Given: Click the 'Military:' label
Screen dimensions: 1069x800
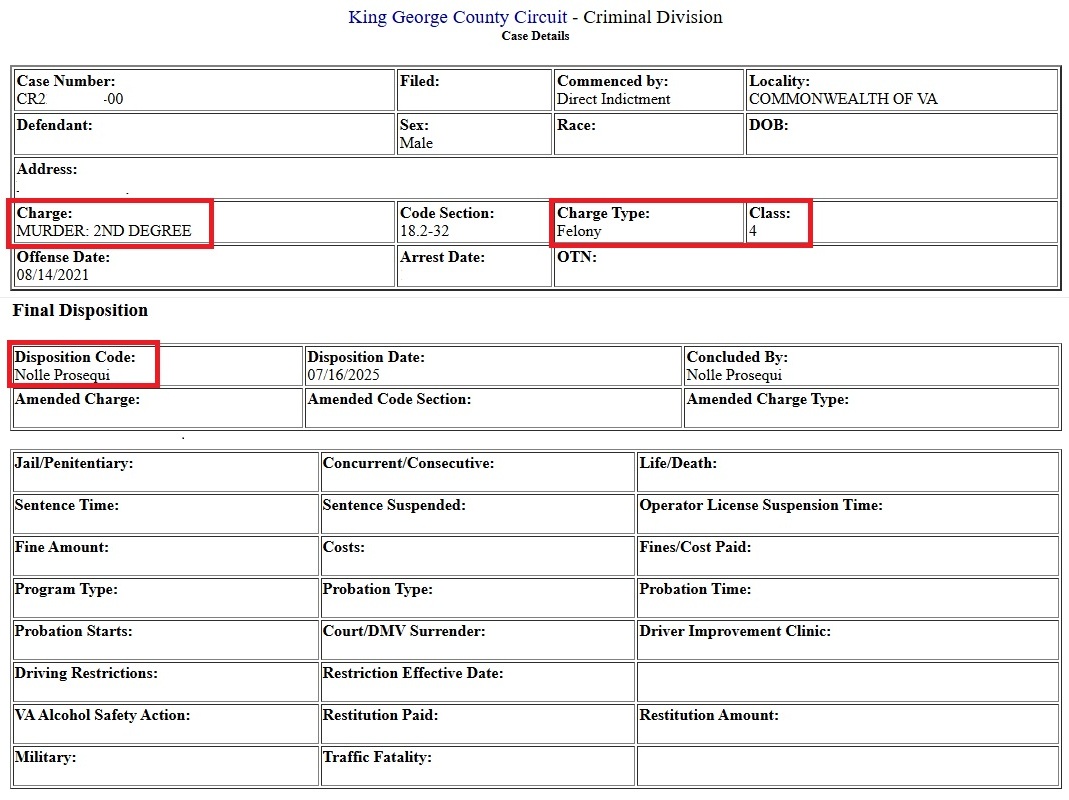Looking at the screenshot, I should (x=45, y=757).
